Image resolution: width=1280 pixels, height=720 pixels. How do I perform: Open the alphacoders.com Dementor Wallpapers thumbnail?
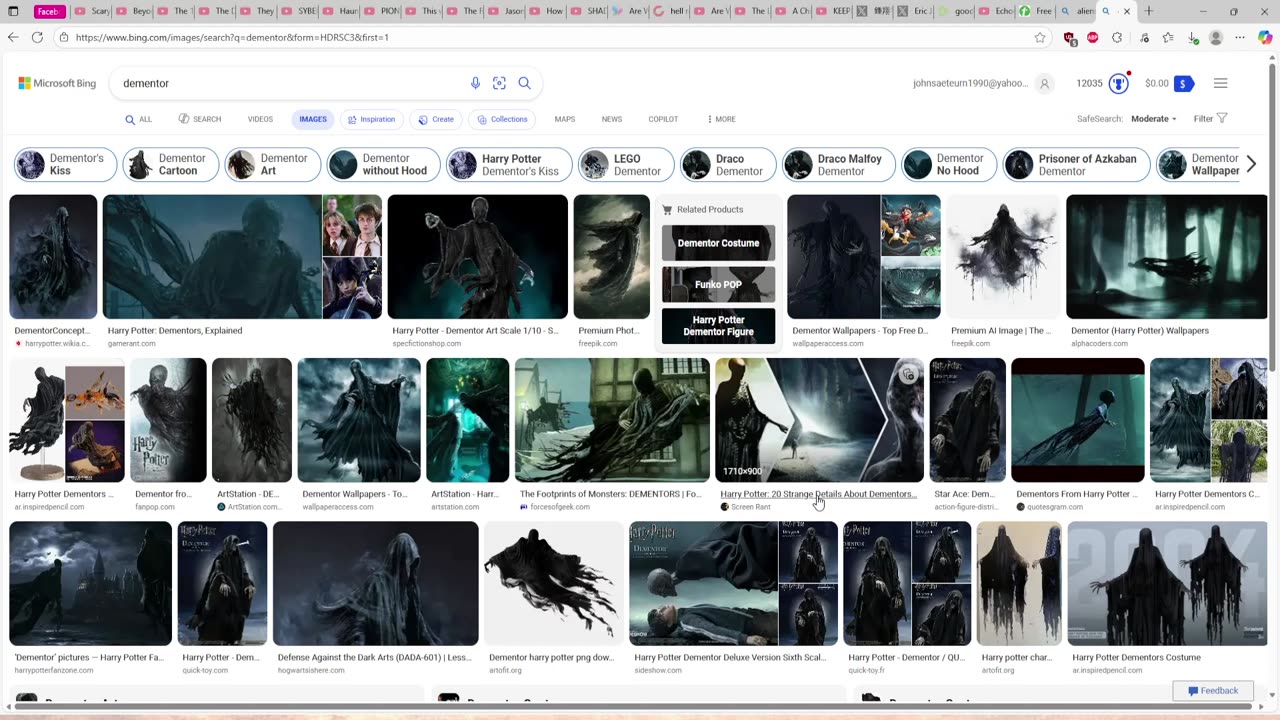[x=1166, y=257]
